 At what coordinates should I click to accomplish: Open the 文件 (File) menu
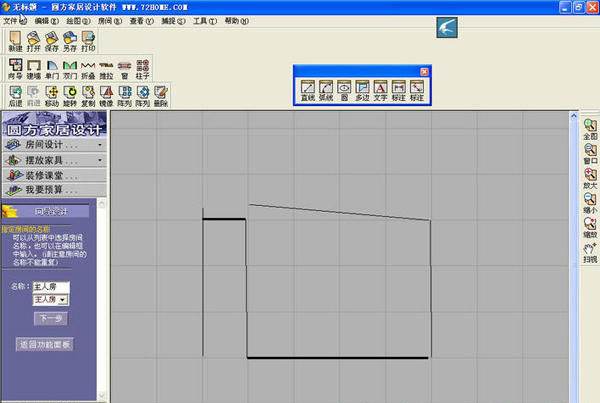tap(12, 20)
